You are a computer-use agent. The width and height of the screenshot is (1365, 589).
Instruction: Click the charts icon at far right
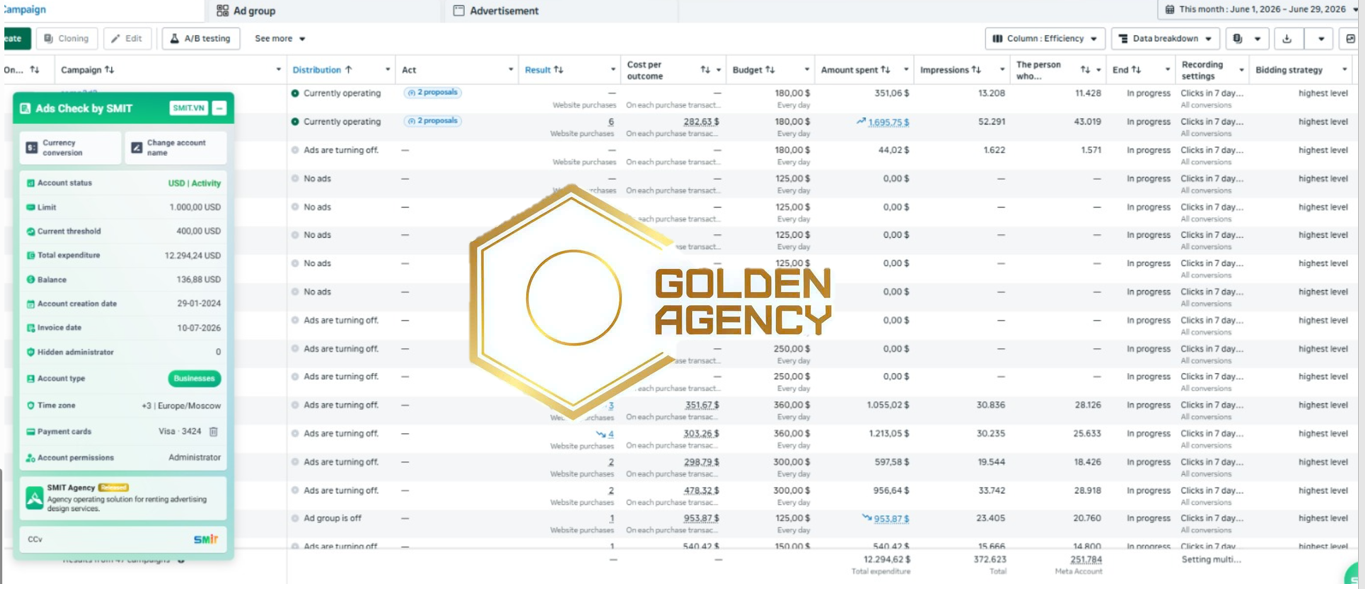tap(1350, 39)
